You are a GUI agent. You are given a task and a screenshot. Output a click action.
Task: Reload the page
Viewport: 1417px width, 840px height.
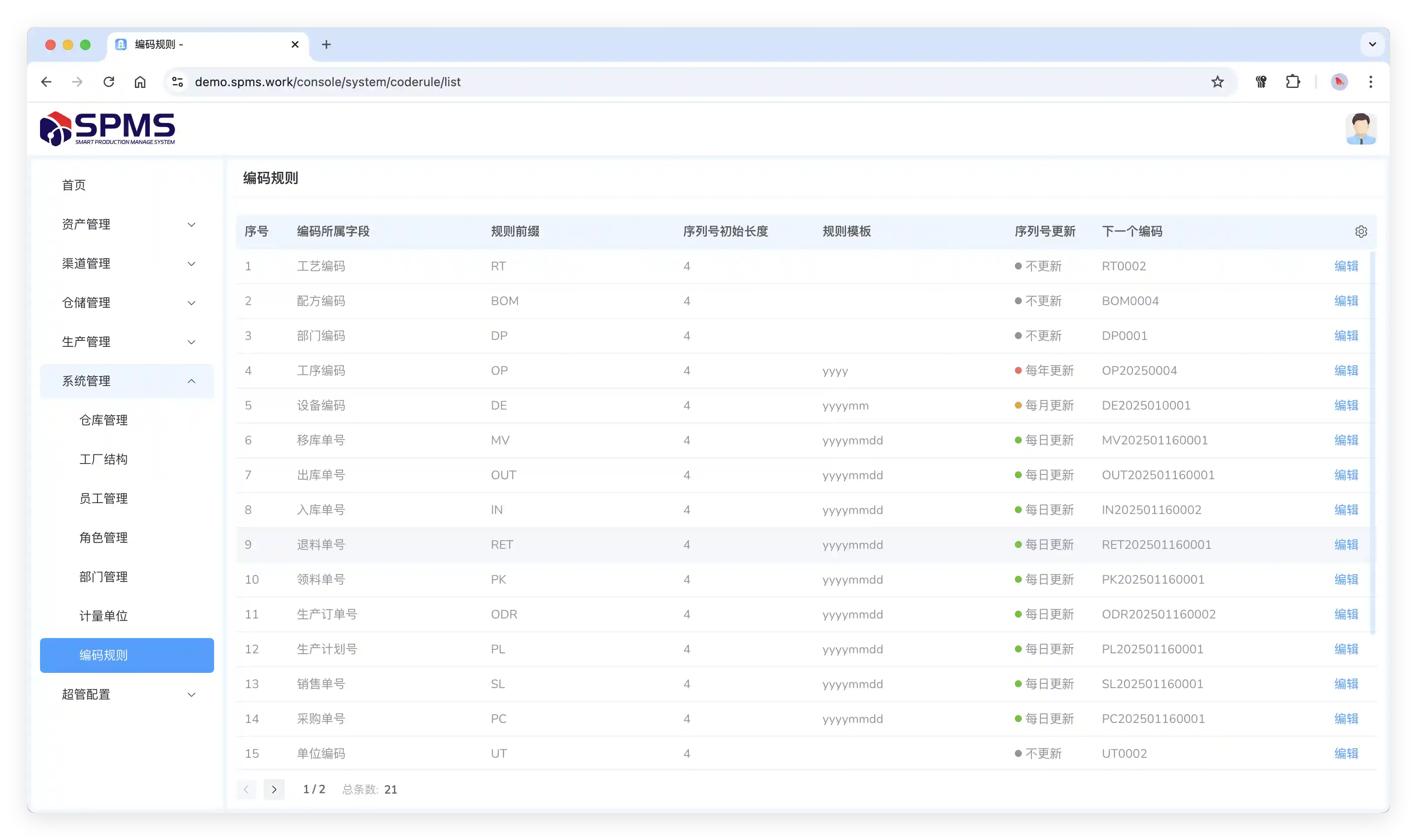point(109,82)
